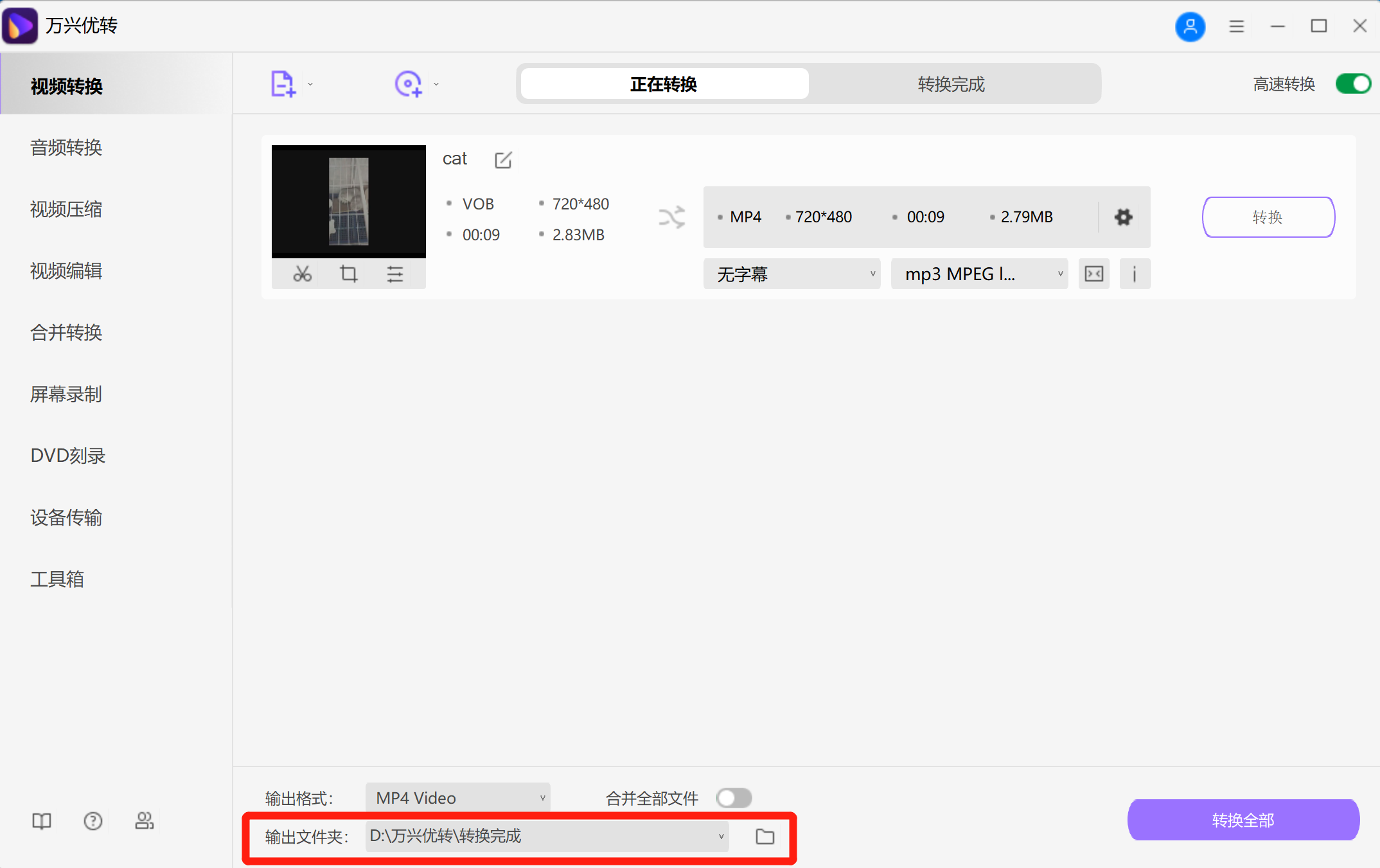The height and width of the screenshot is (868, 1380).
Task: Select 屏幕录制 in the sidebar
Action: coord(66,394)
